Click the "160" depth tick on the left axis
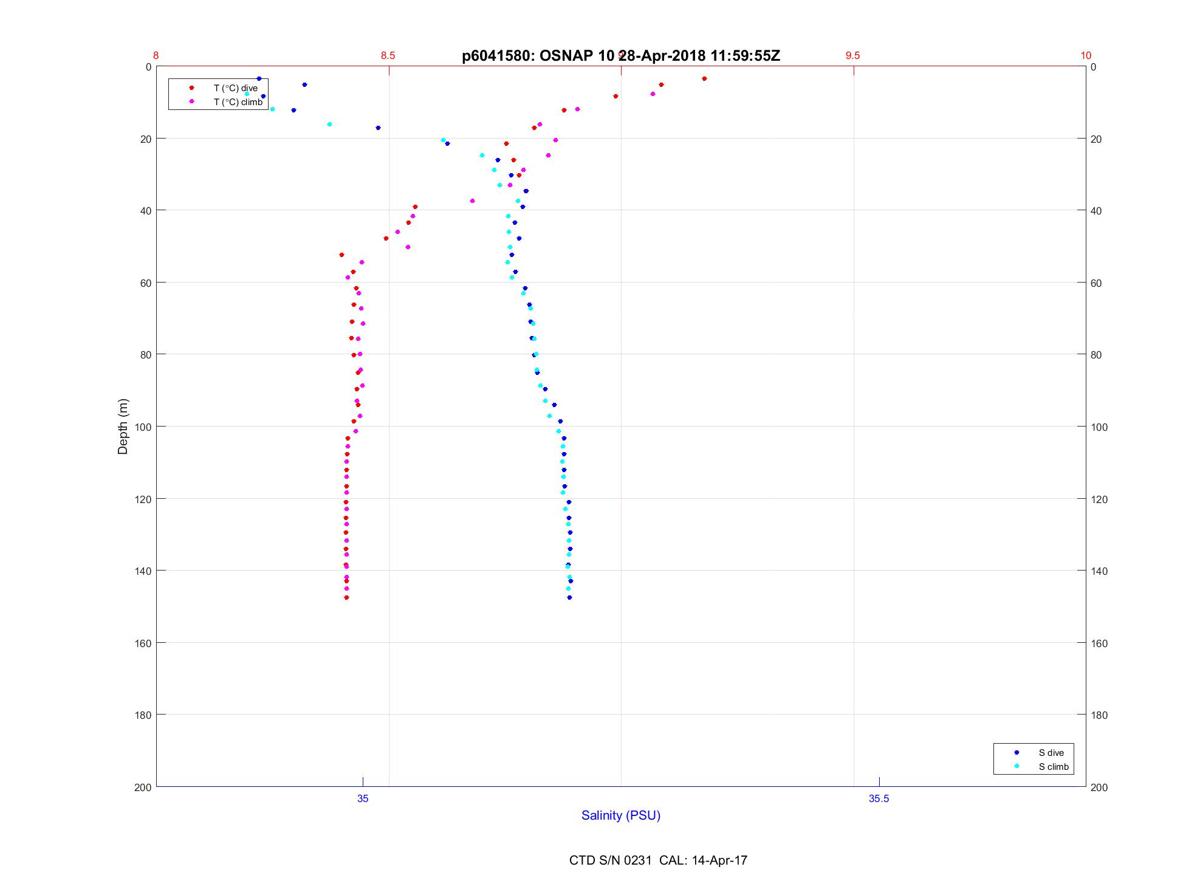Viewport: 1200px width, 885px height. [142, 643]
